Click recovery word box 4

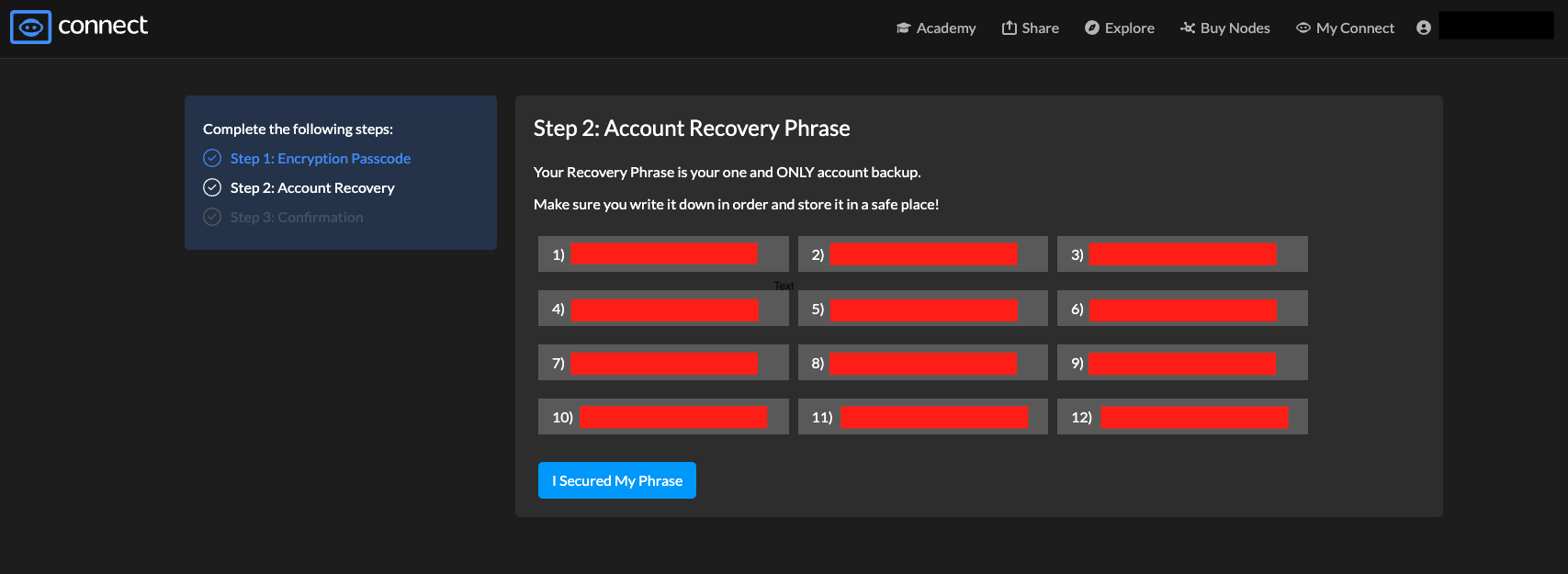[663, 309]
